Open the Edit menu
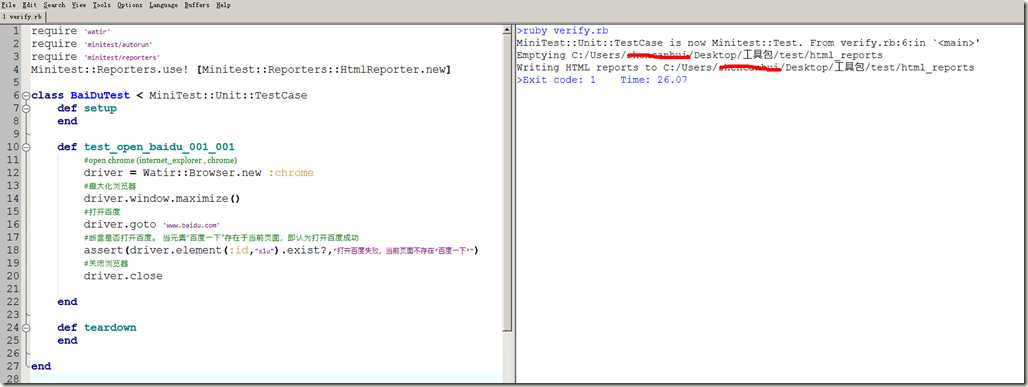The height and width of the screenshot is (387, 1028). pyautogui.click(x=29, y=5)
